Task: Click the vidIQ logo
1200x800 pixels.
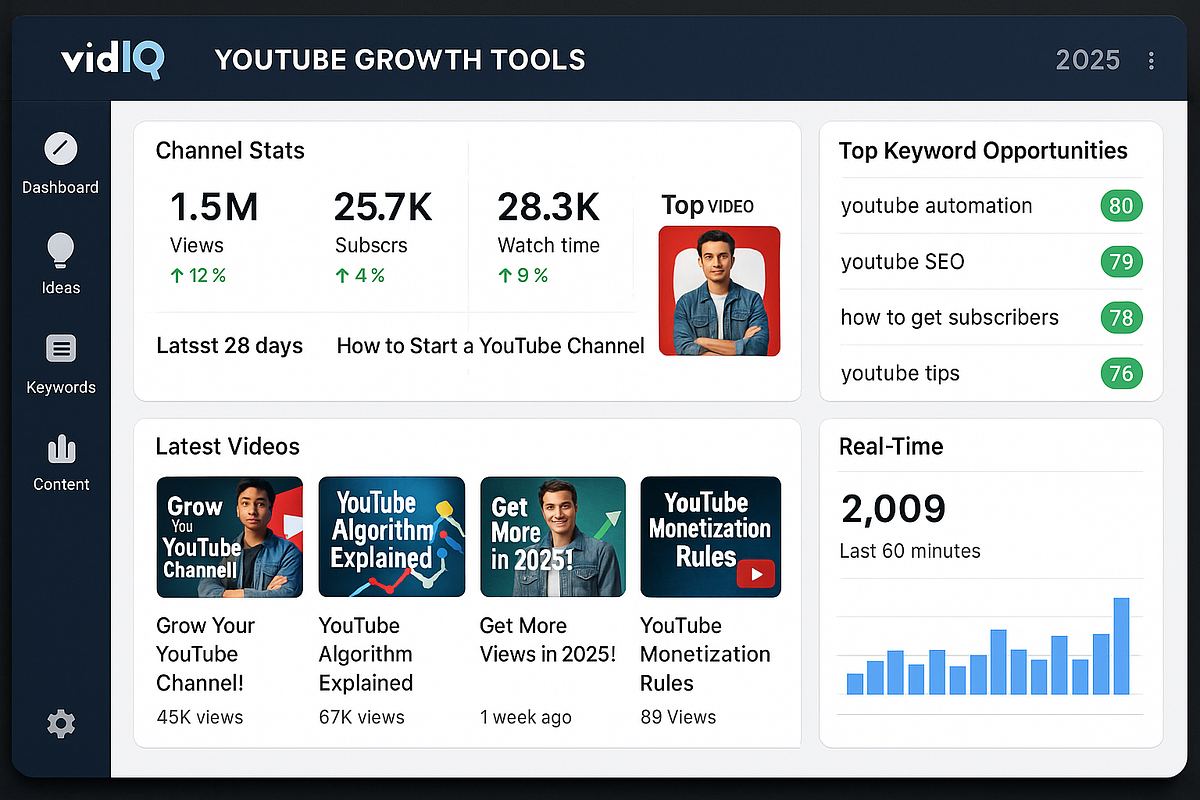Action: coord(111,60)
